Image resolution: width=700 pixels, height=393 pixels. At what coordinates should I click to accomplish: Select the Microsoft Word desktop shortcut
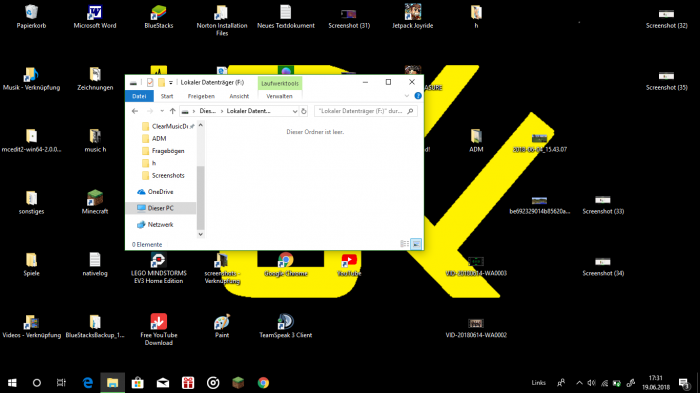click(95, 17)
